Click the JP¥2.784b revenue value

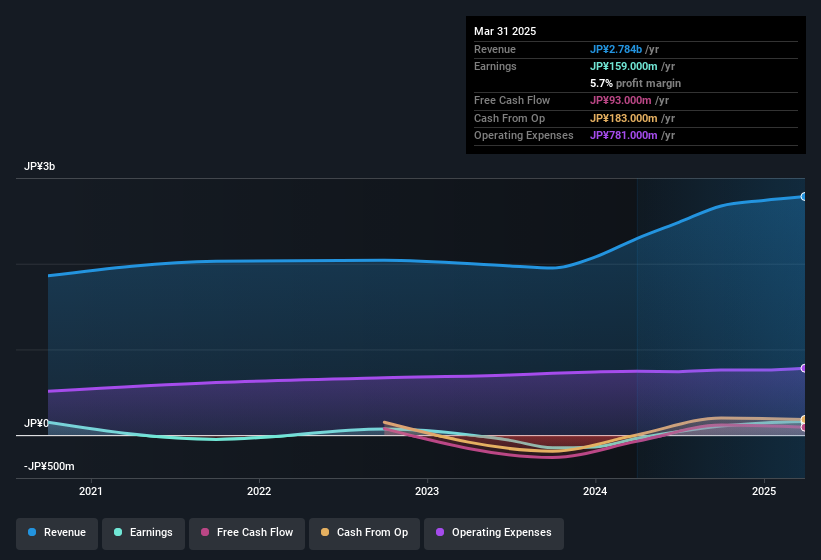pos(616,49)
